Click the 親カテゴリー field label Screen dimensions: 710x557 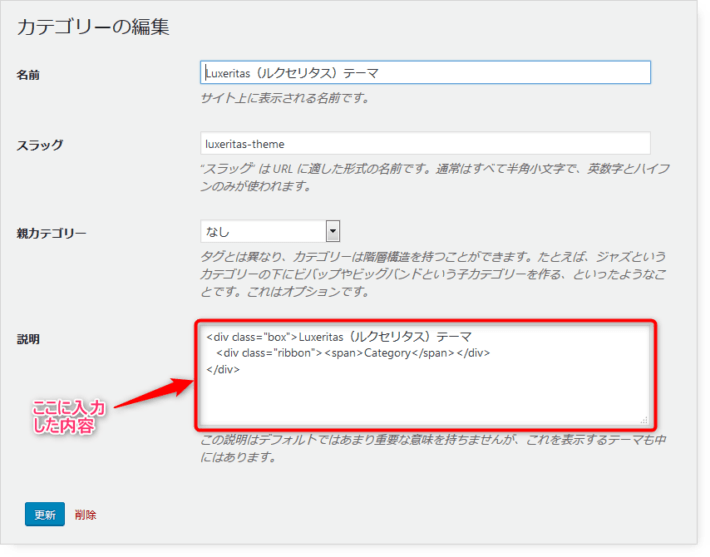point(51,234)
